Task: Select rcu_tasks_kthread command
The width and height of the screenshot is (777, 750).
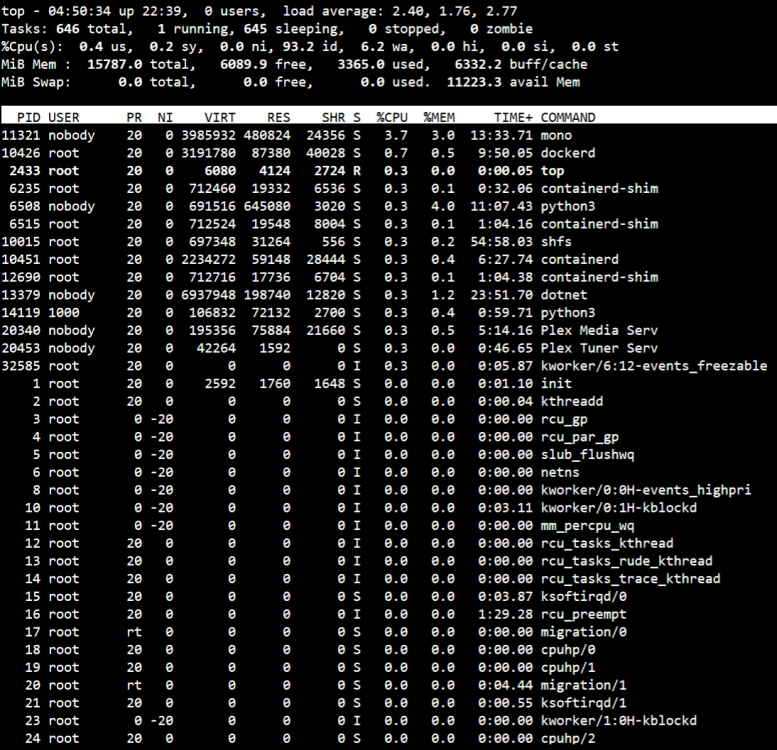Action: coord(607,543)
